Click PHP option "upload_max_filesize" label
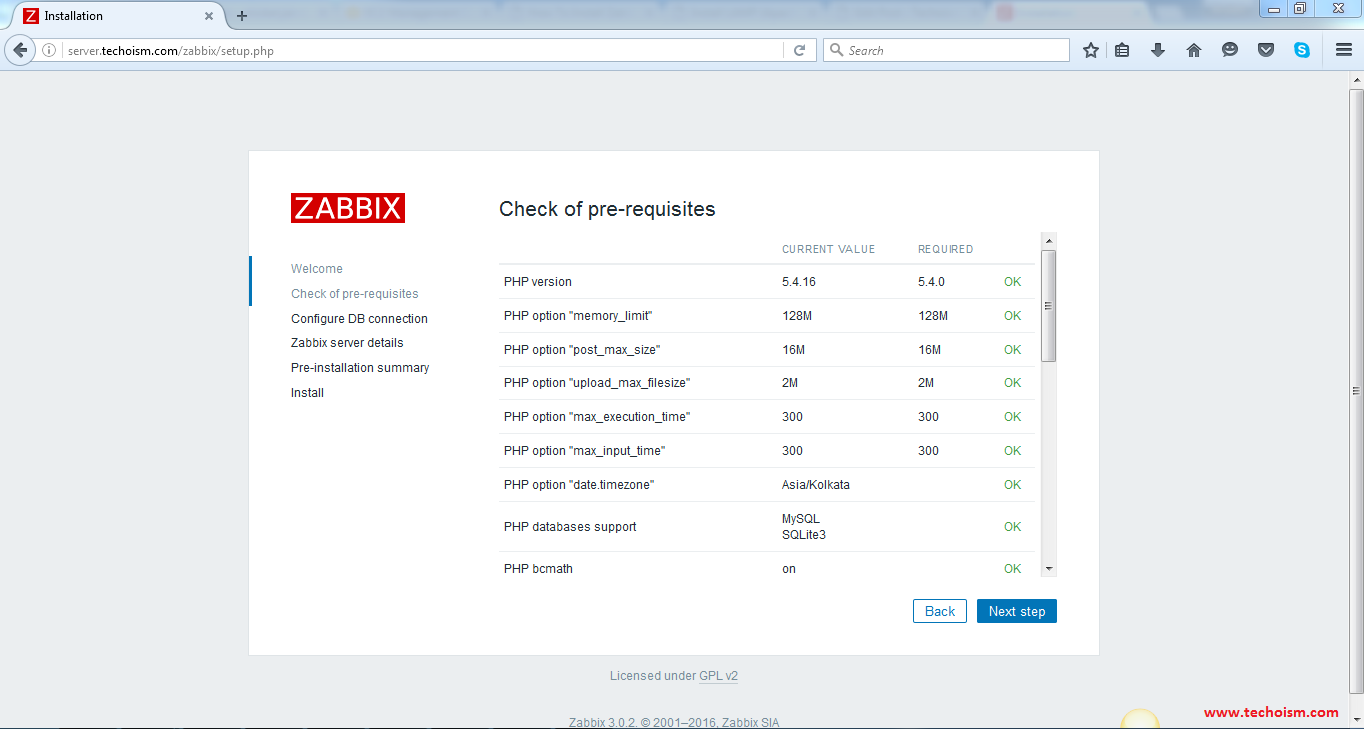Screen dimensions: 1364x729 pos(597,383)
